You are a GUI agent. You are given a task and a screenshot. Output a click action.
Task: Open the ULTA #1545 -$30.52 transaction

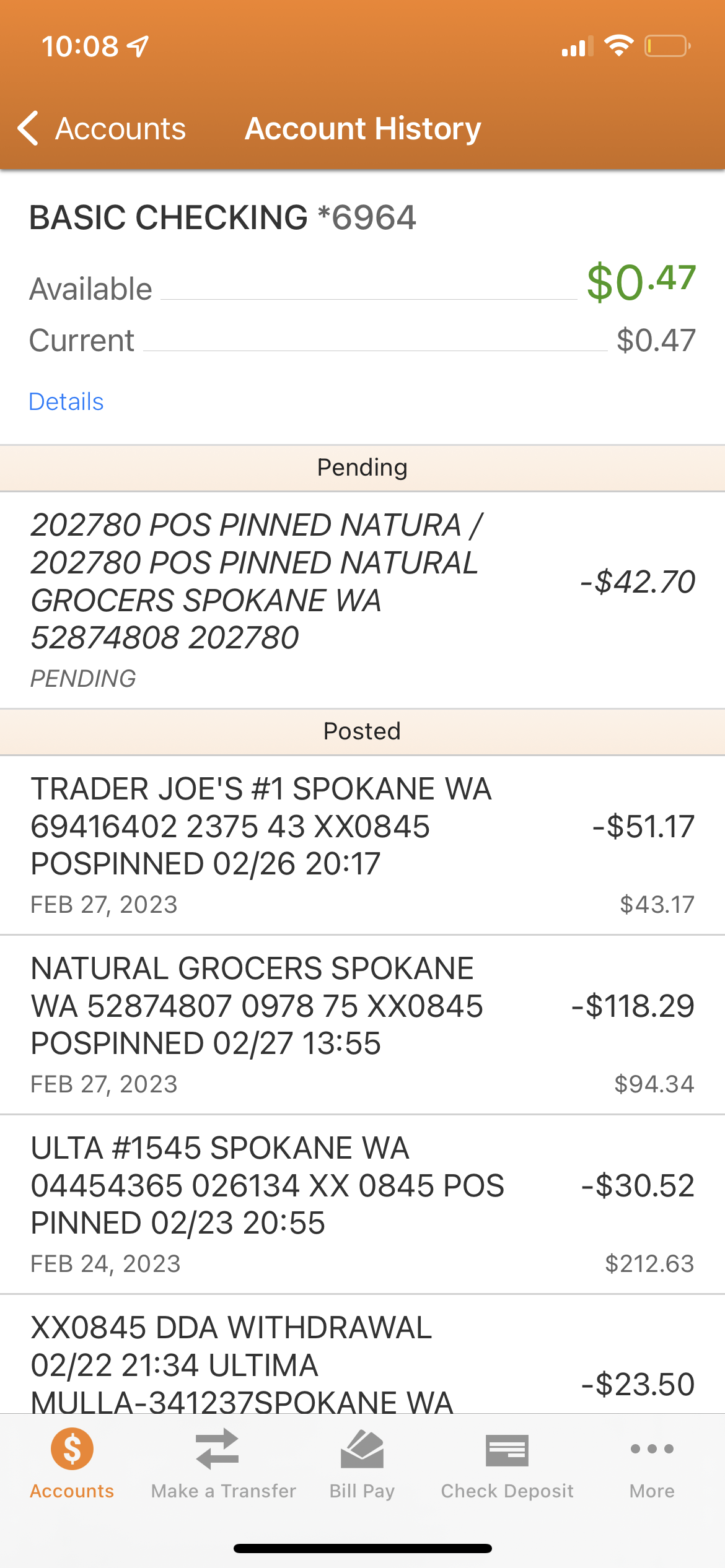[362, 1204]
